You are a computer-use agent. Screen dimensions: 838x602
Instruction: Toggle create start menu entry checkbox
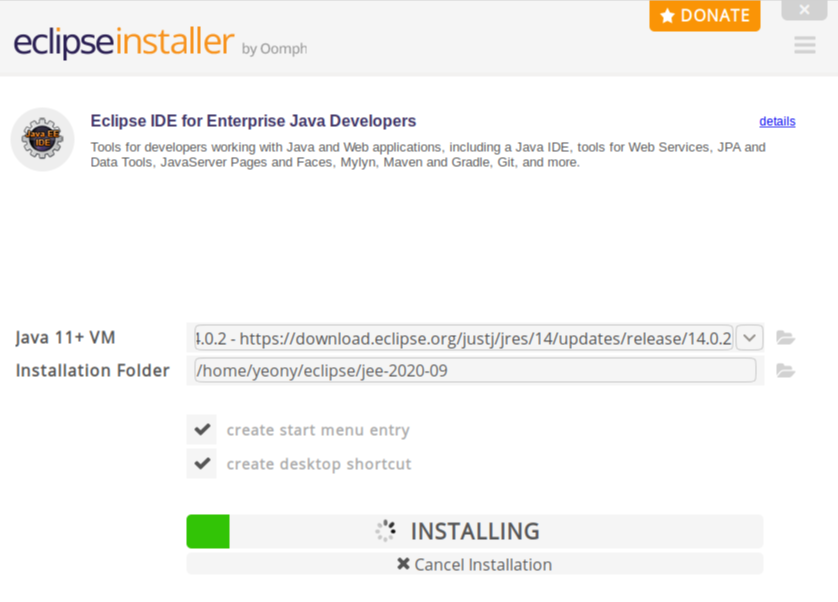[201, 429]
